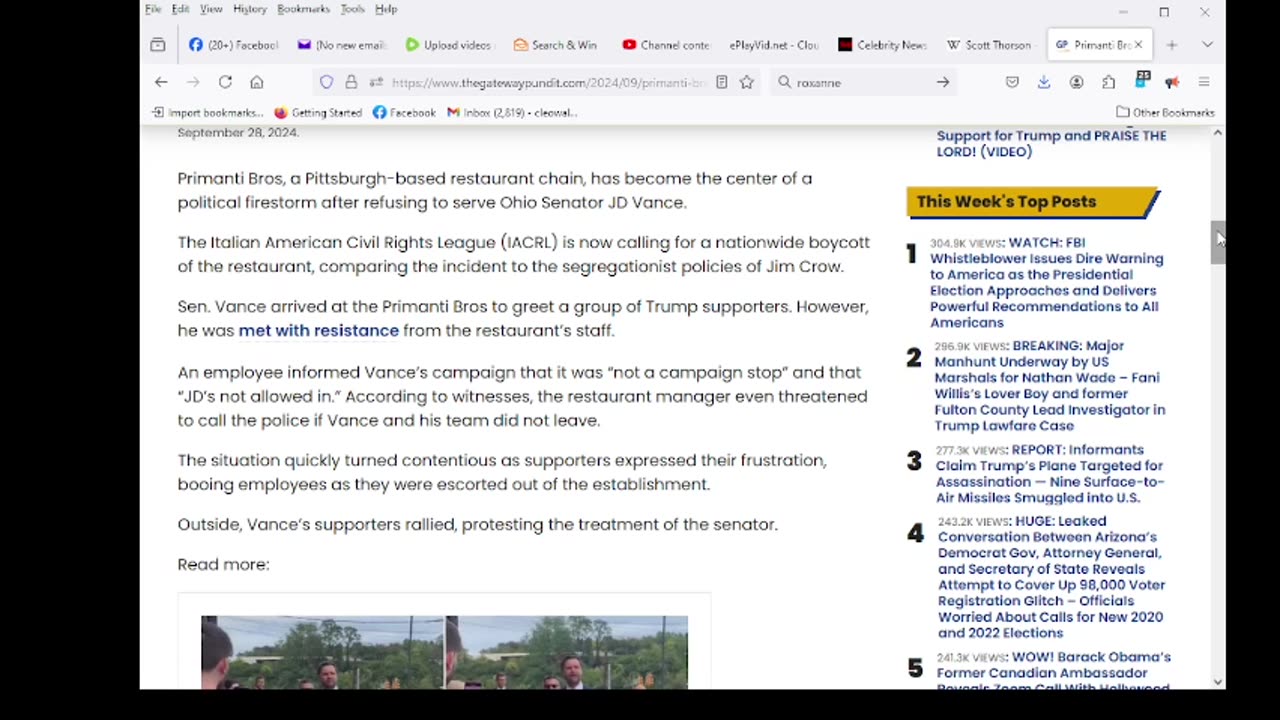Click the gatewaypundit URL address field

point(549,82)
